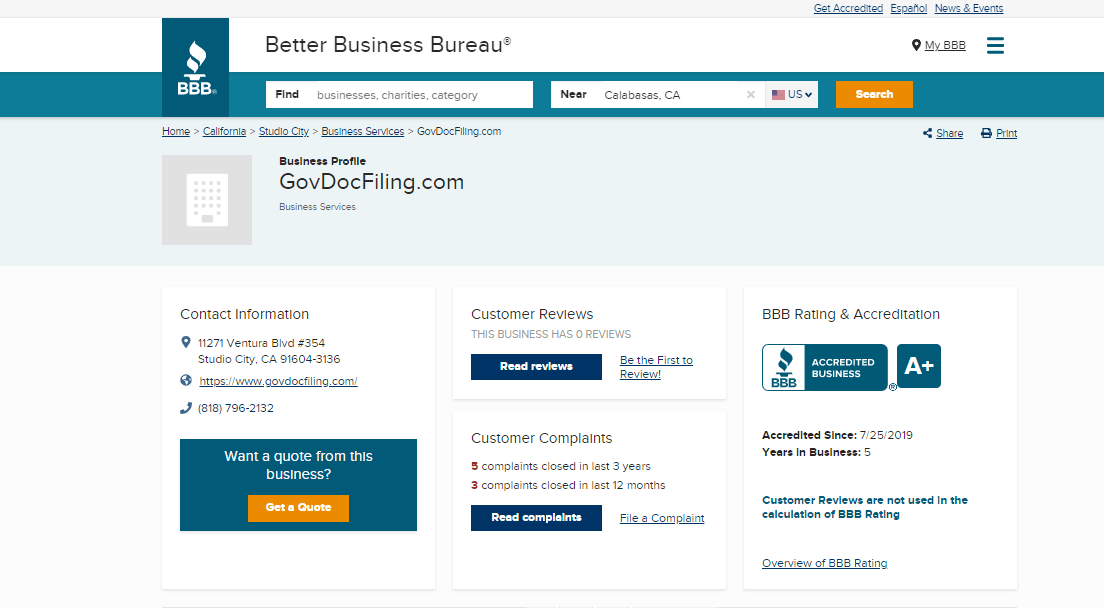Switch to Español link
The height and width of the screenshot is (608, 1104).
[908, 8]
